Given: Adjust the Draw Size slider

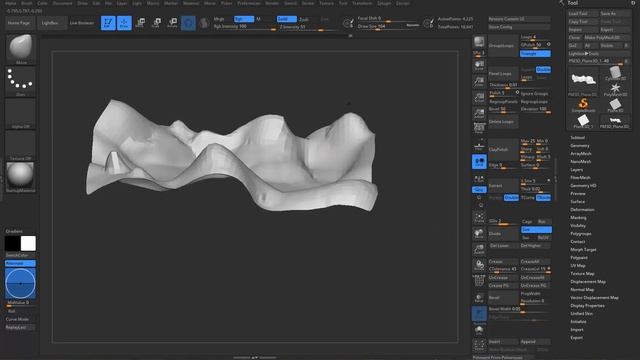Looking at the screenshot, I should (x=388, y=27).
